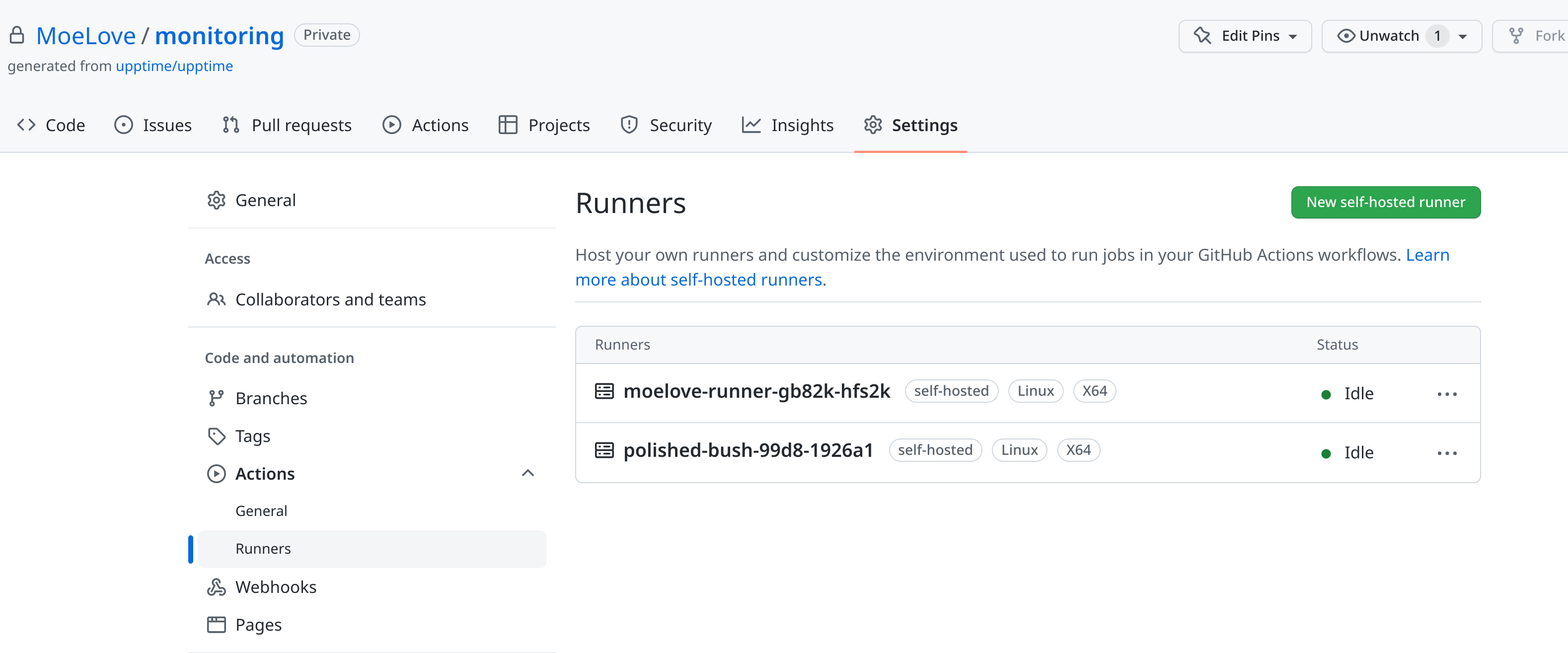Click the Webhooks icon in sidebar
1568x653 pixels.
pos(216,586)
